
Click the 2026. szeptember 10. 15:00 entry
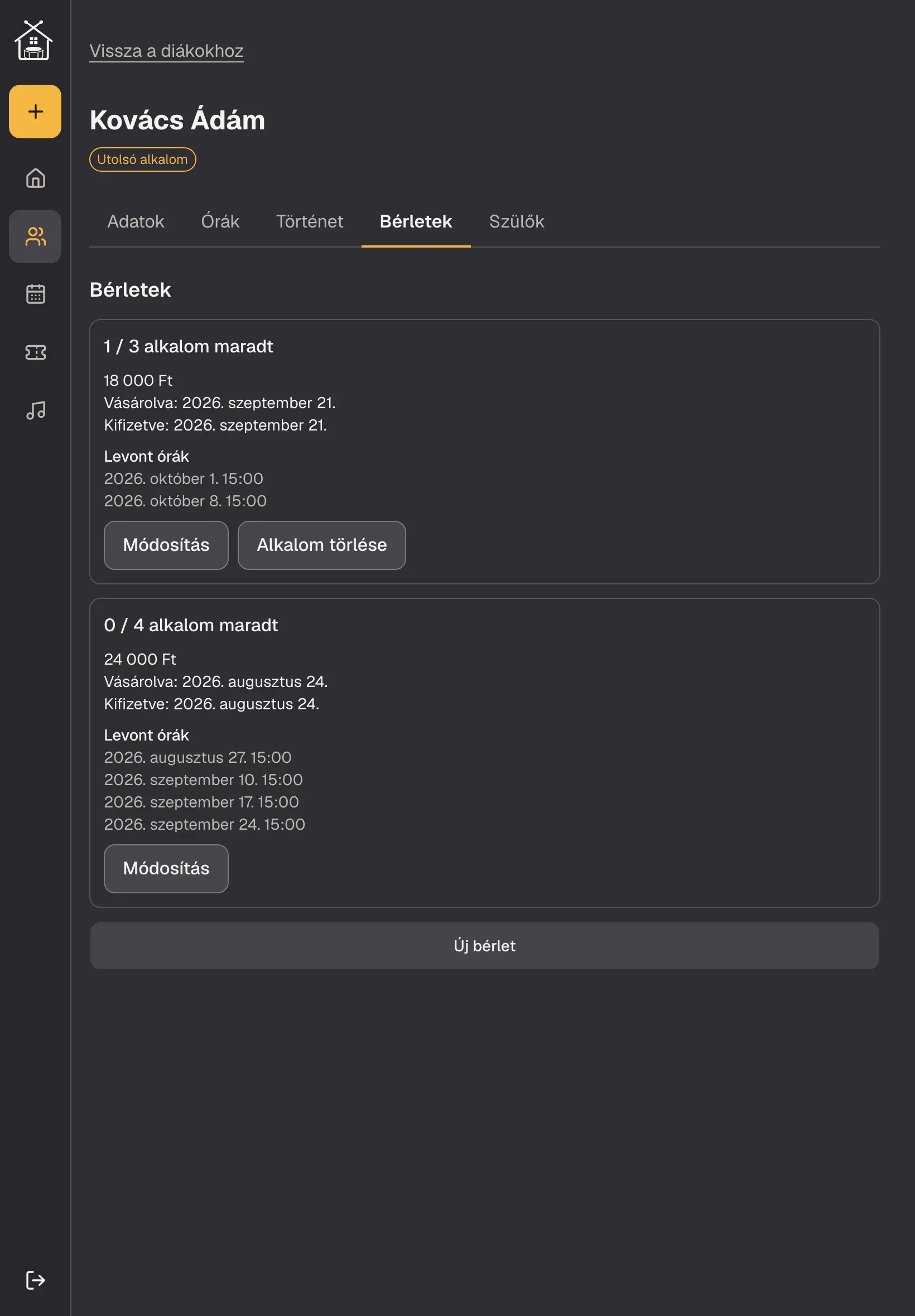(x=203, y=780)
